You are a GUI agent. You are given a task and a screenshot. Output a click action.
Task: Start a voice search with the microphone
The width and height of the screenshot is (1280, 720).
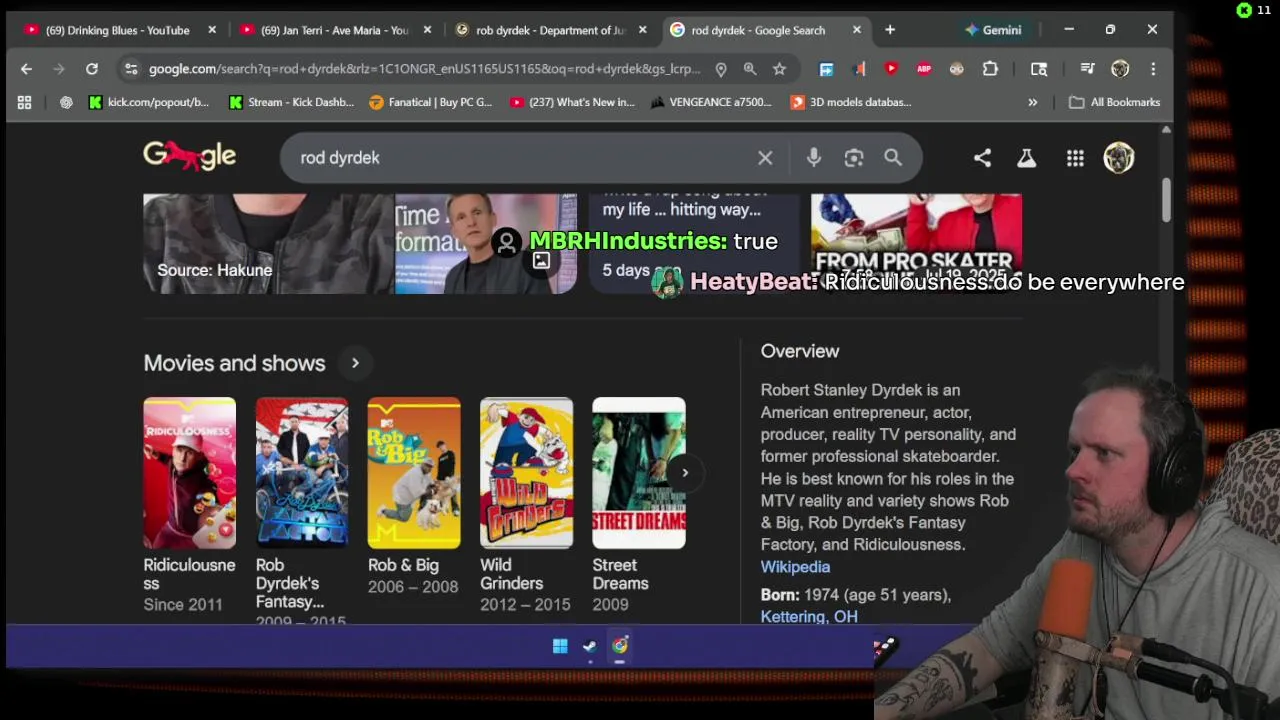[x=814, y=158]
